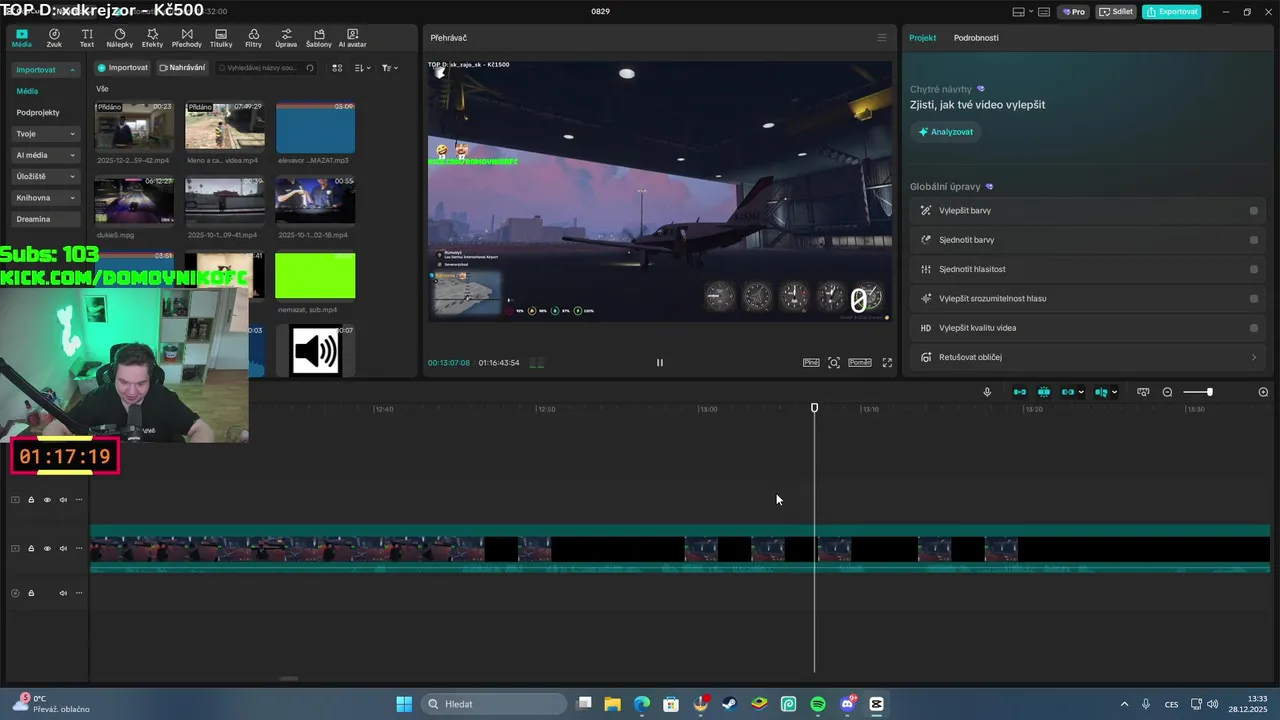Open the Úprava adjustment tool
This screenshot has height=720, width=1280.
286,38
